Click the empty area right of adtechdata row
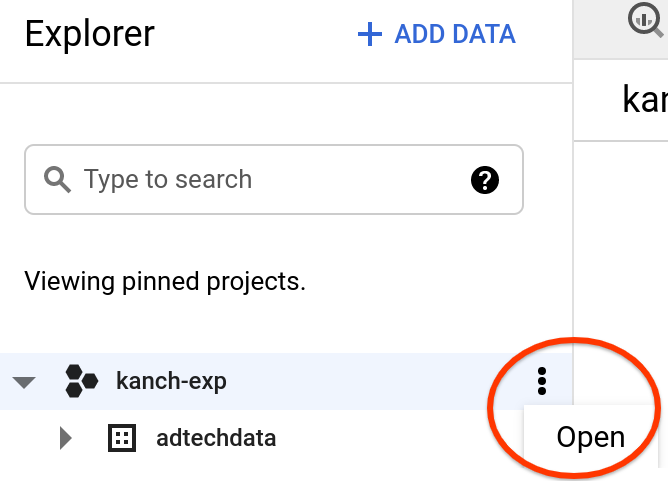The height and width of the screenshot is (481, 671). (x=400, y=438)
